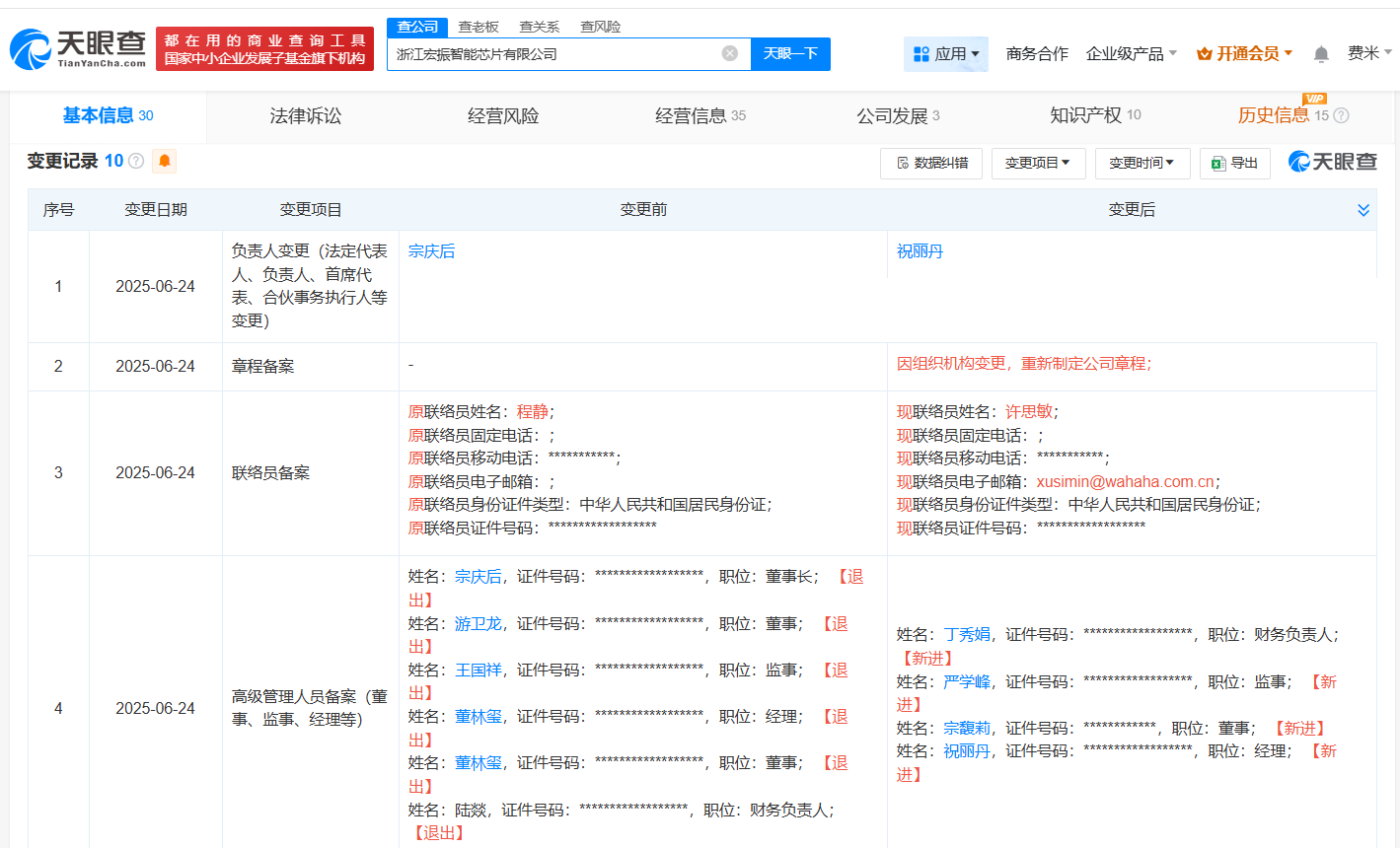Export records via the 导出 Excel button
Image resolution: width=1400 pixels, height=848 pixels.
(1234, 163)
